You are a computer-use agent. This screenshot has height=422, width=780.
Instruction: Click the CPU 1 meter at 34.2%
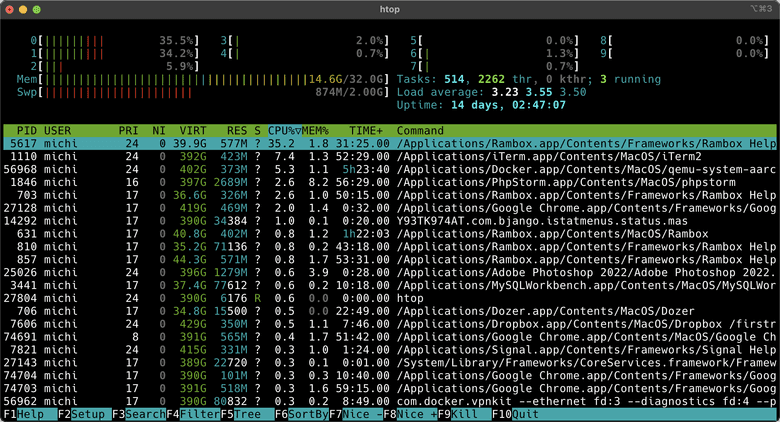[x=114, y=53]
